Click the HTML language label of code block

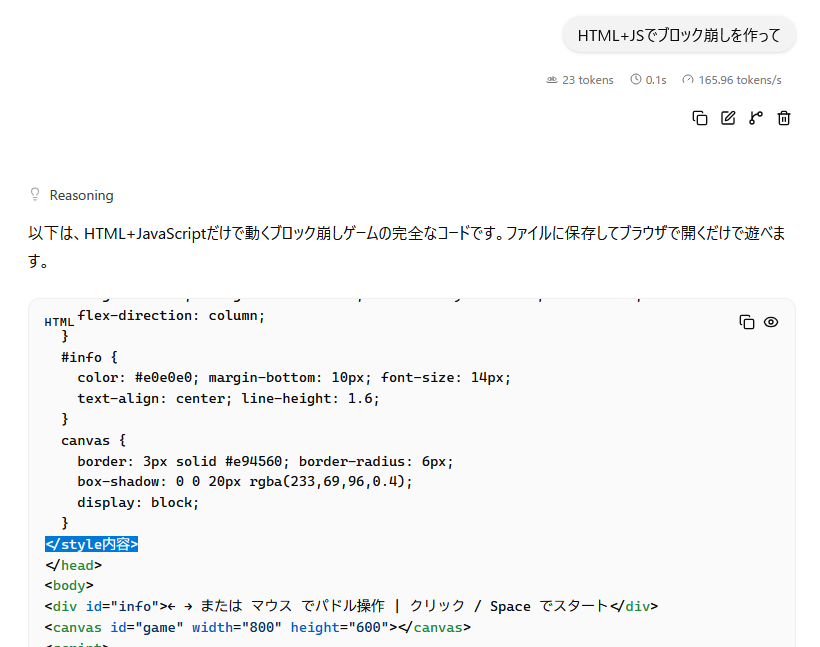pos(59,322)
